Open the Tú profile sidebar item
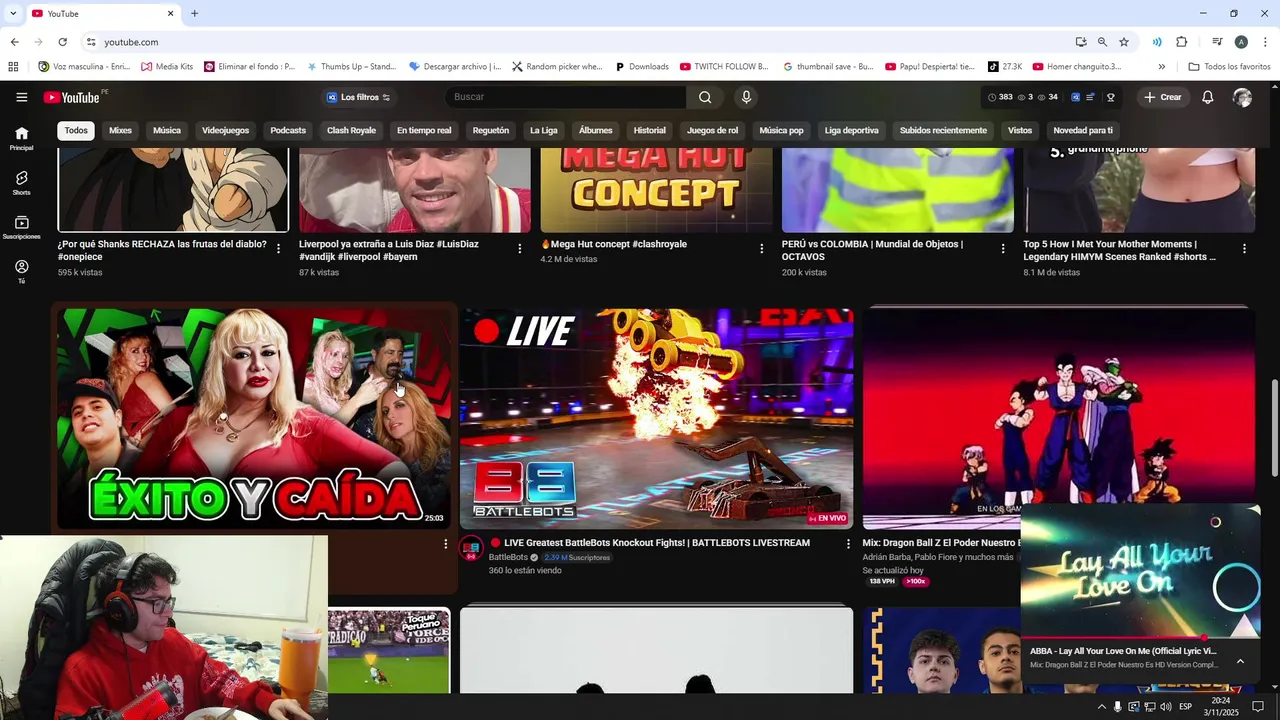The height and width of the screenshot is (720, 1280). point(21,272)
